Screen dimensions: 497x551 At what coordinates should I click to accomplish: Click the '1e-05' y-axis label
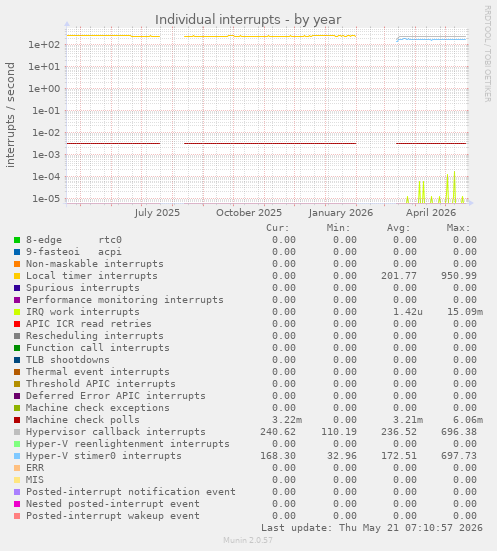click(x=46, y=199)
